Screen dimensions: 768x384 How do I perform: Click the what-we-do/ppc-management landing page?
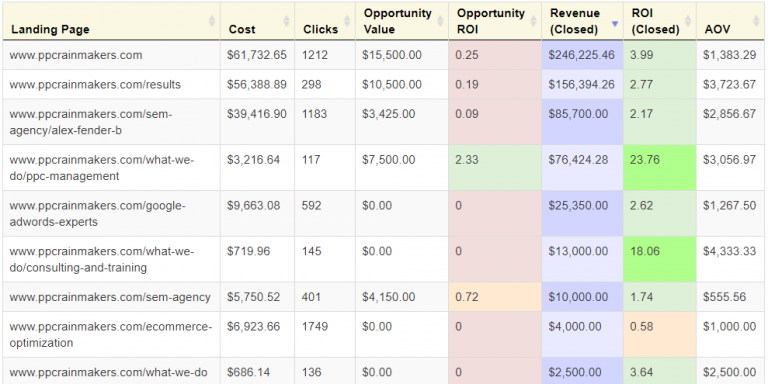[102, 168]
